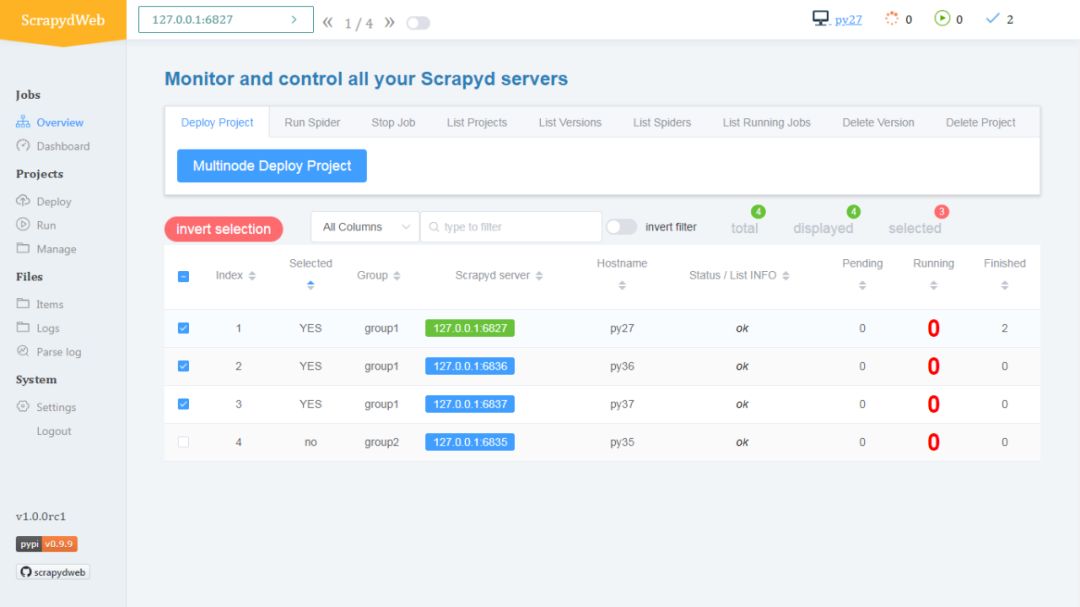Screen dimensions: 1080x607
Task: Open the Run project page
Action: tap(37, 225)
